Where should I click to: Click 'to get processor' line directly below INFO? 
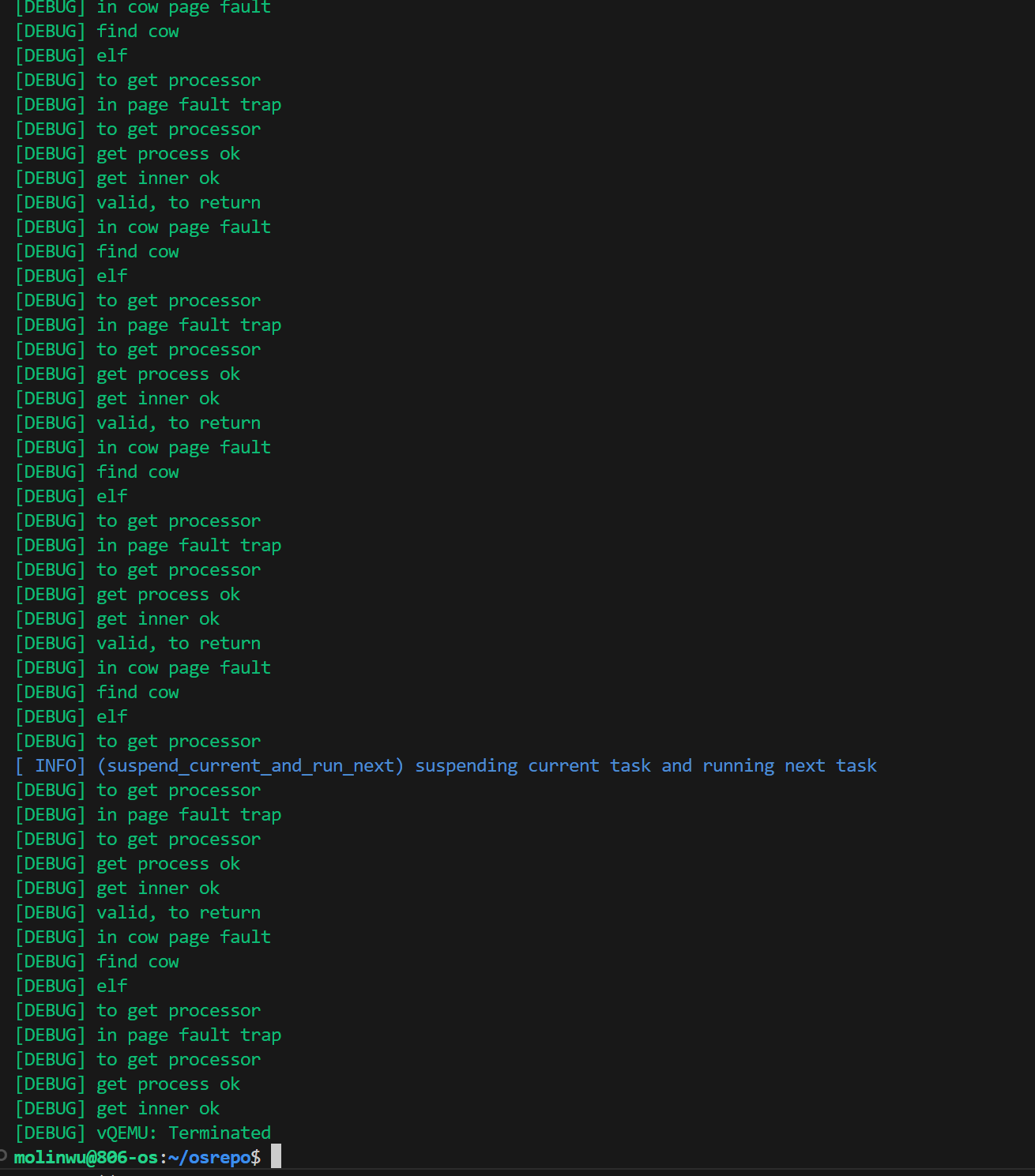tap(178, 790)
